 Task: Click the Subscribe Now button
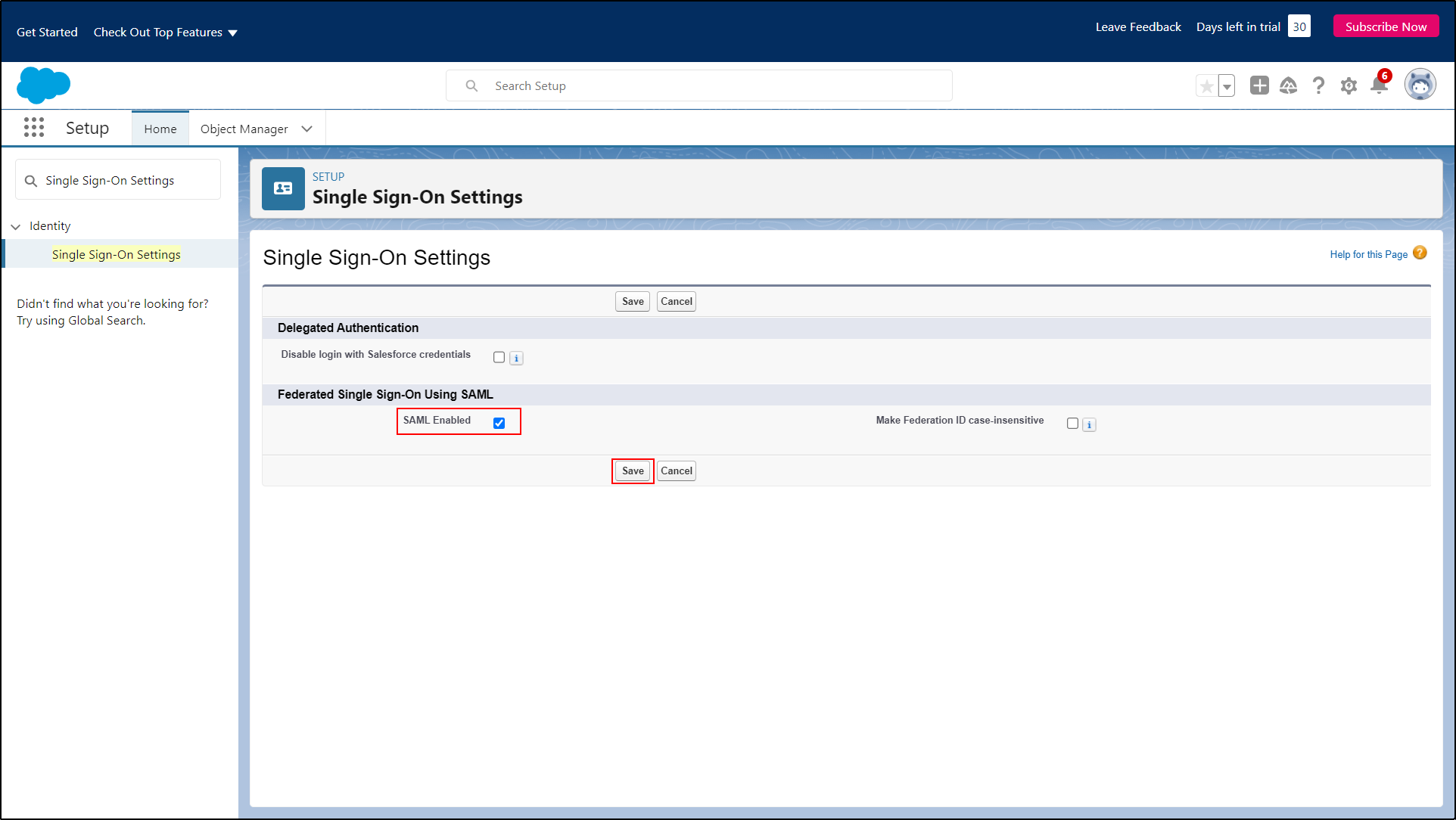tap(1386, 25)
